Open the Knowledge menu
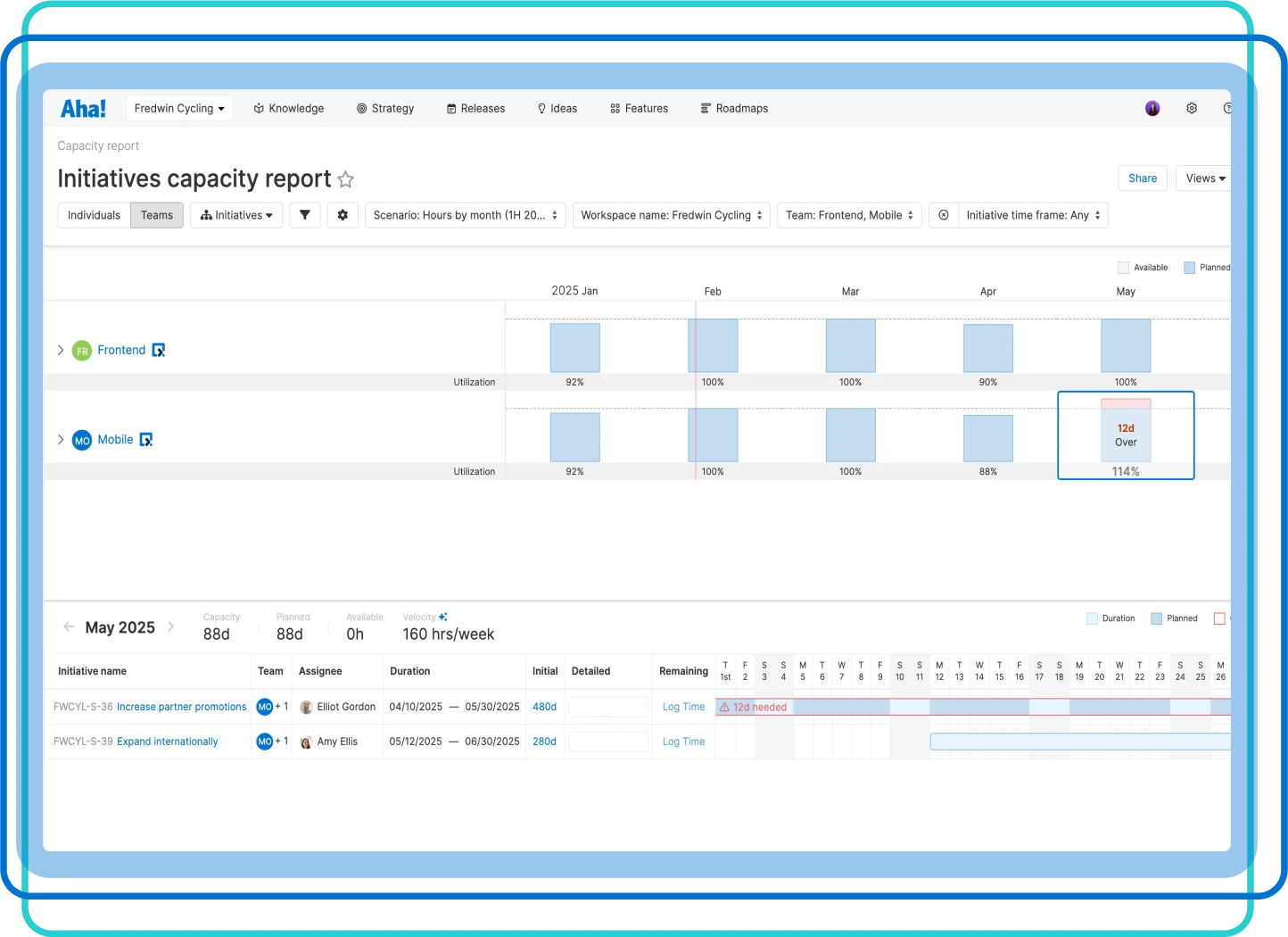This screenshot has height=937, width=1288. 289,108
